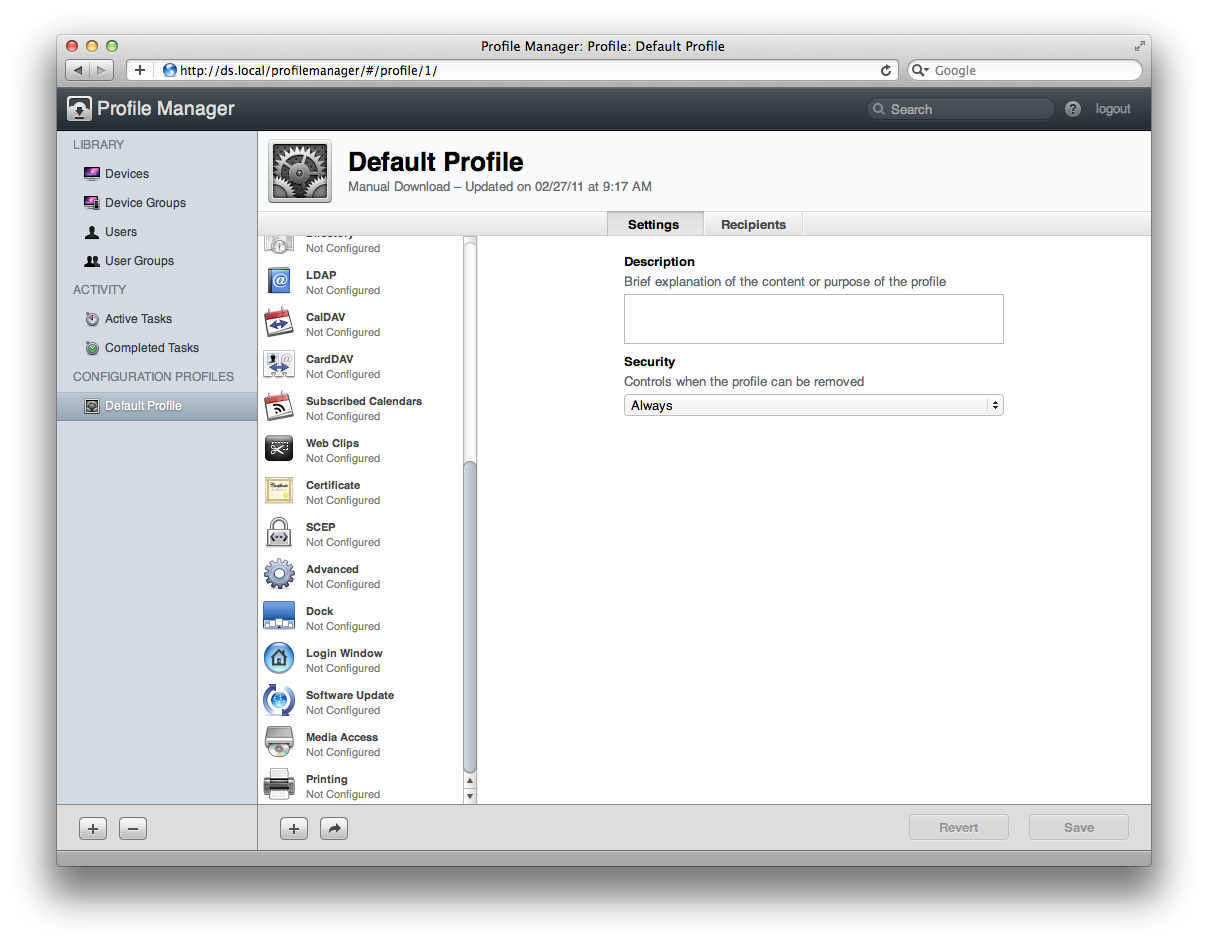
Task: Select the CalDAV calendar icon
Action: [x=279, y=323]
